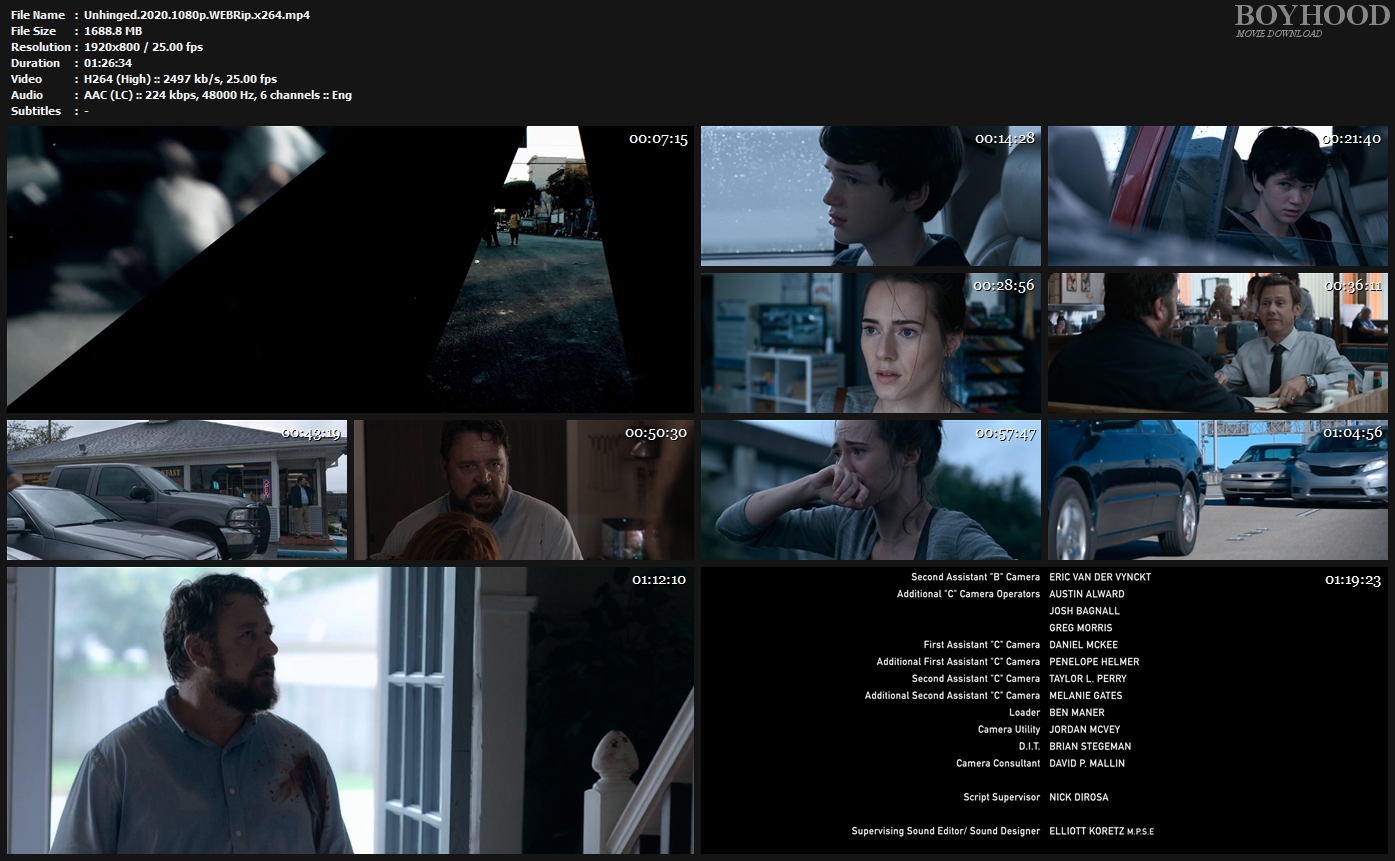Select the 00:14:28 boy by rainy window frame

(x=870, y=196)
